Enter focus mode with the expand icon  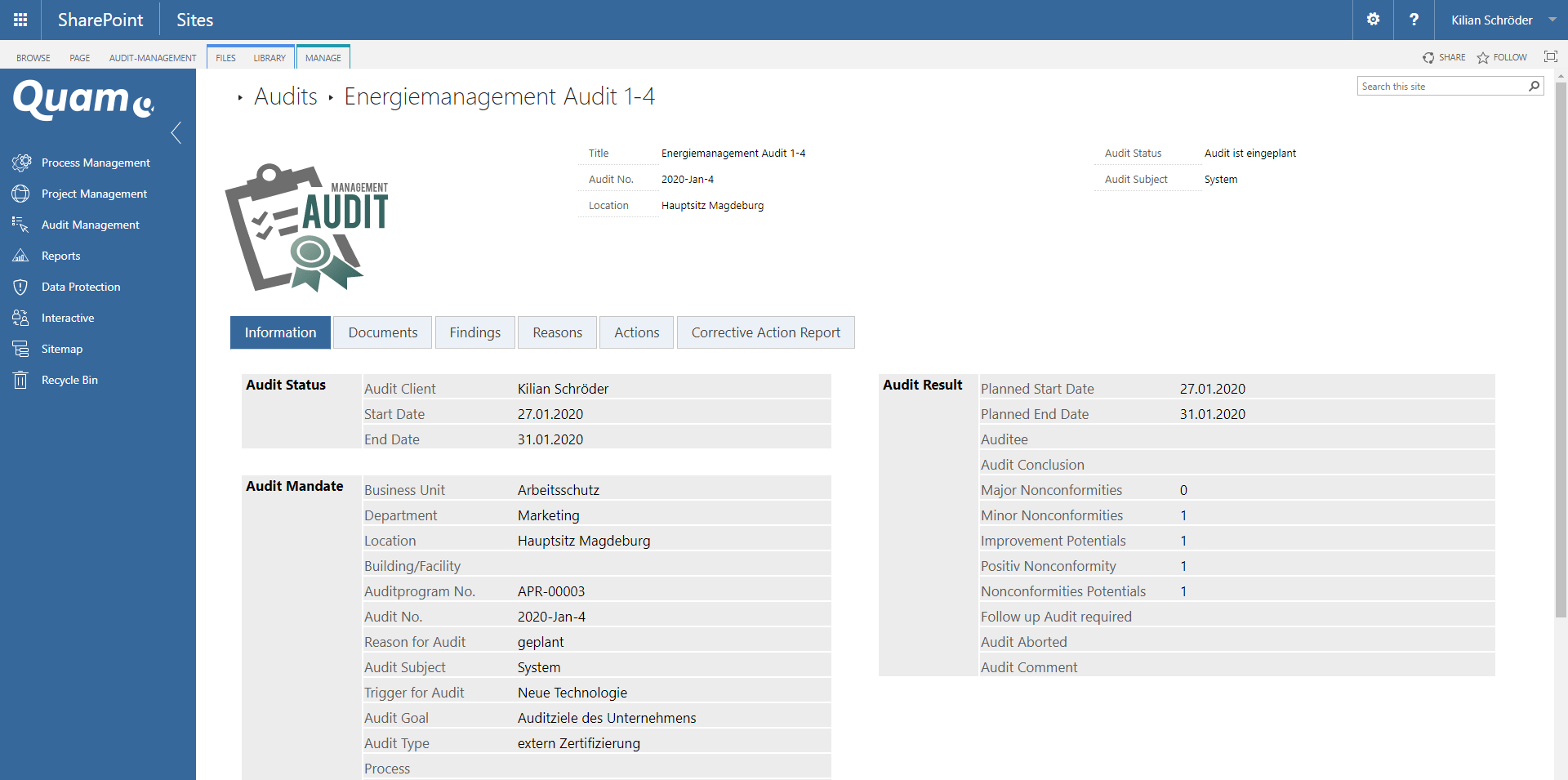[1551, 57]
